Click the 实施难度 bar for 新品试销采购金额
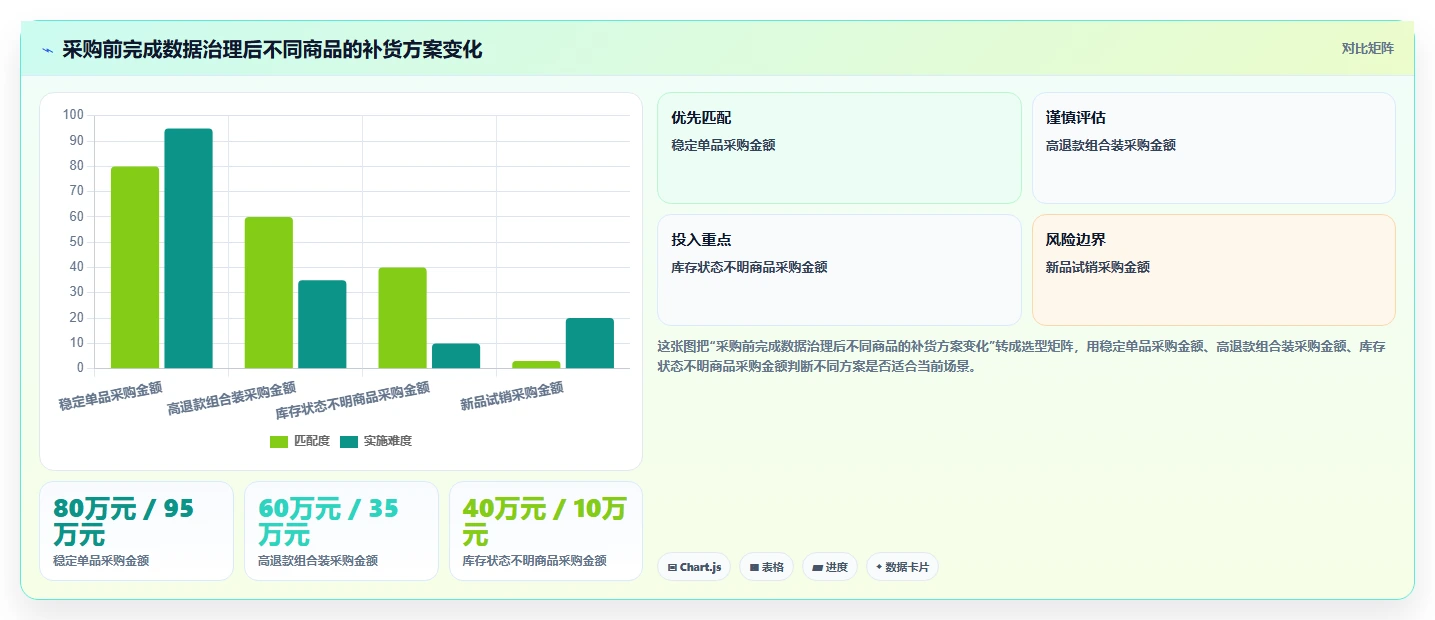The width and height of the screenshot is (1435, 620). coord(590,343)
